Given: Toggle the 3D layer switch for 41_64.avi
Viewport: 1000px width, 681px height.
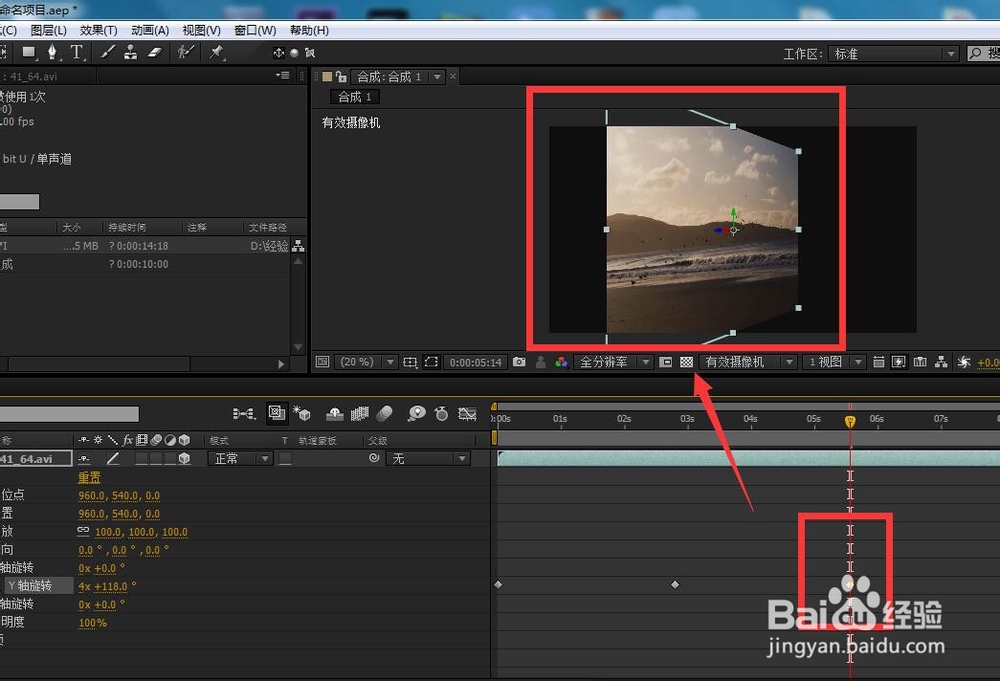Looking at the screenshot, I should click(x=184, y=458).
